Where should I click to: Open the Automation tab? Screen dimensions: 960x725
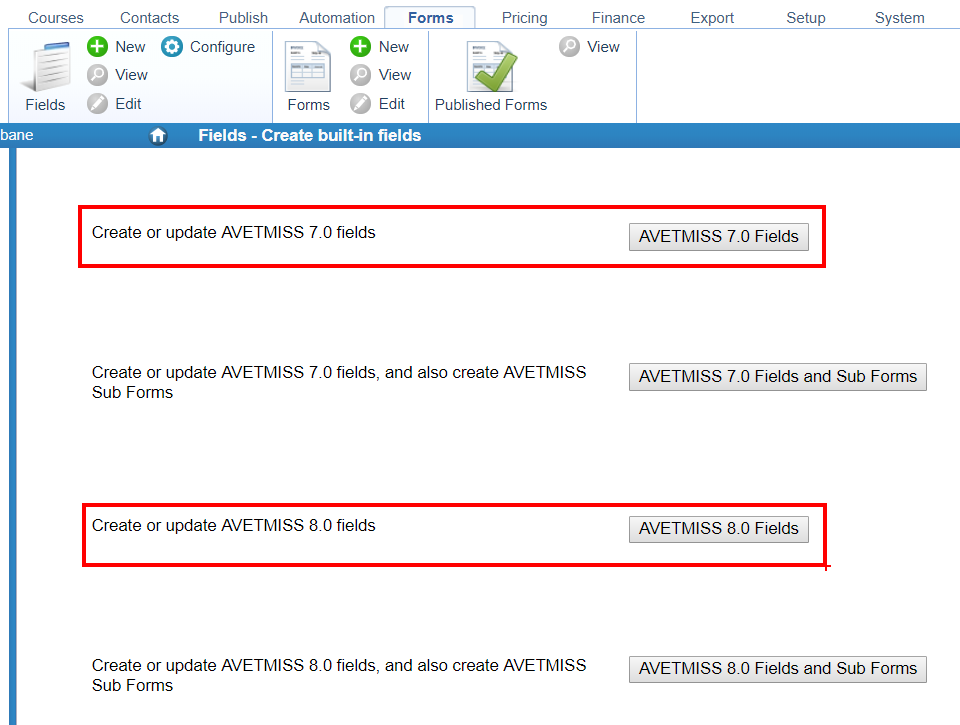click(337, 18)
